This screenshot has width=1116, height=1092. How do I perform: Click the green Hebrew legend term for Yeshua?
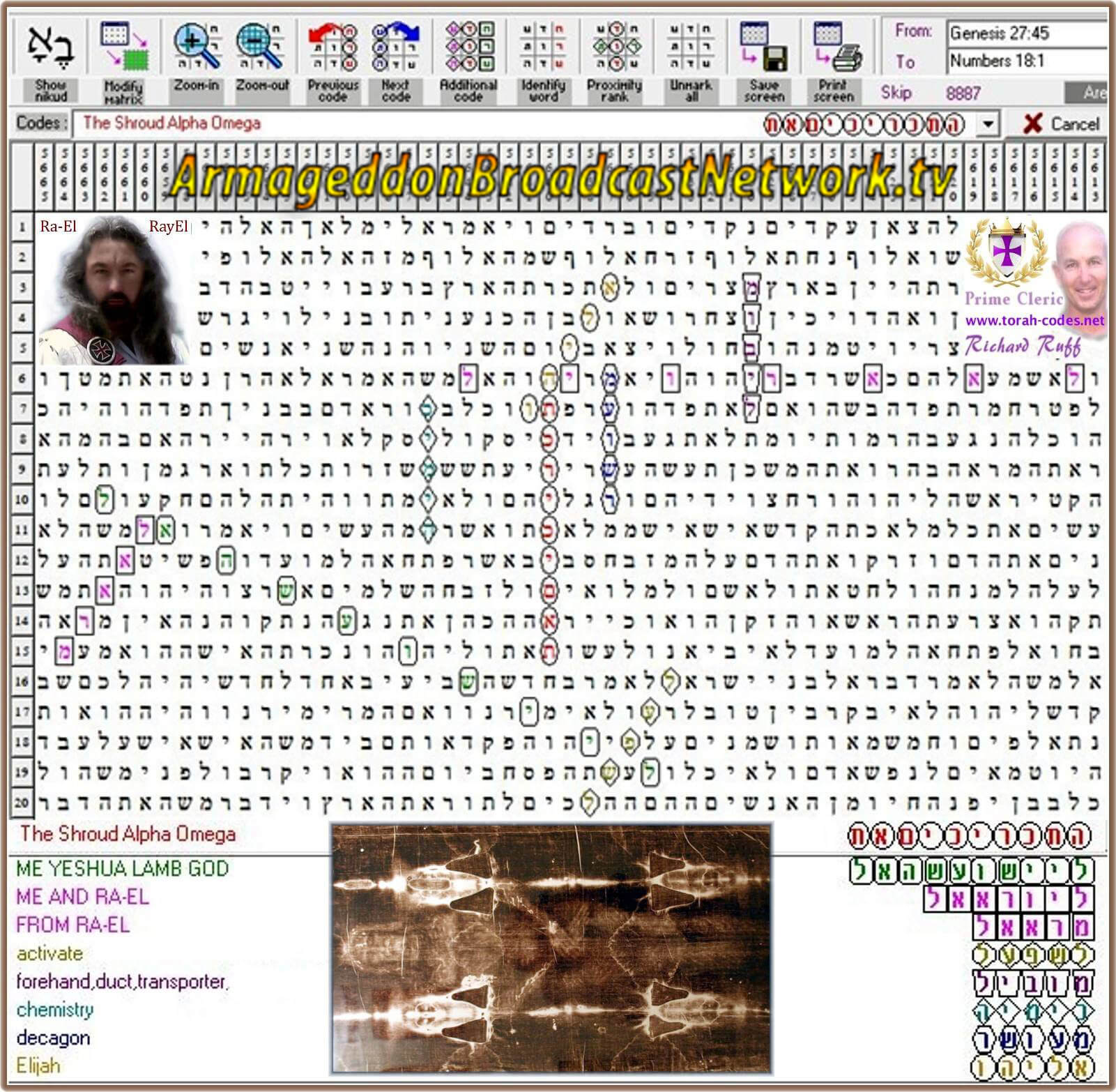(x=972, y=870)
